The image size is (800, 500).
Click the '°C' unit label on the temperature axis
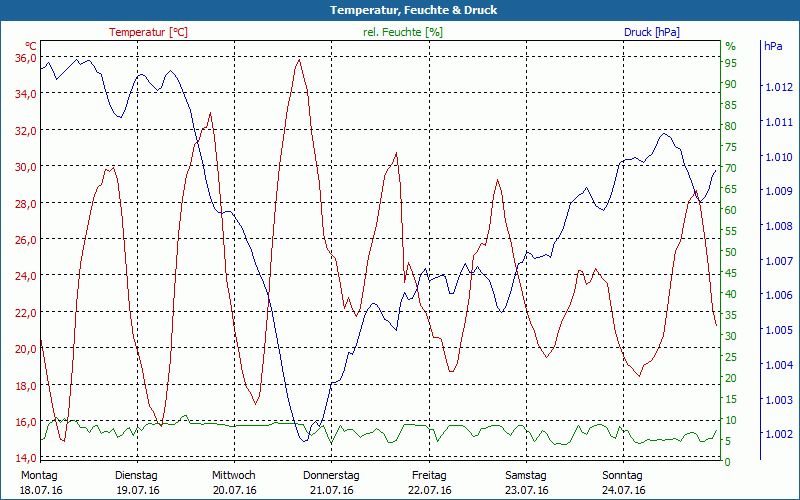[x=31, y=46]
